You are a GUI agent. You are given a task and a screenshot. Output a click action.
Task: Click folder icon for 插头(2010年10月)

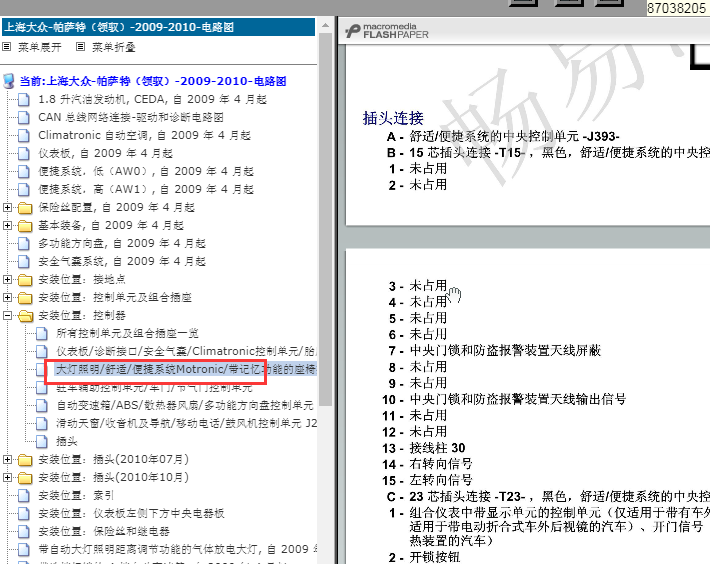pos(25,478)
